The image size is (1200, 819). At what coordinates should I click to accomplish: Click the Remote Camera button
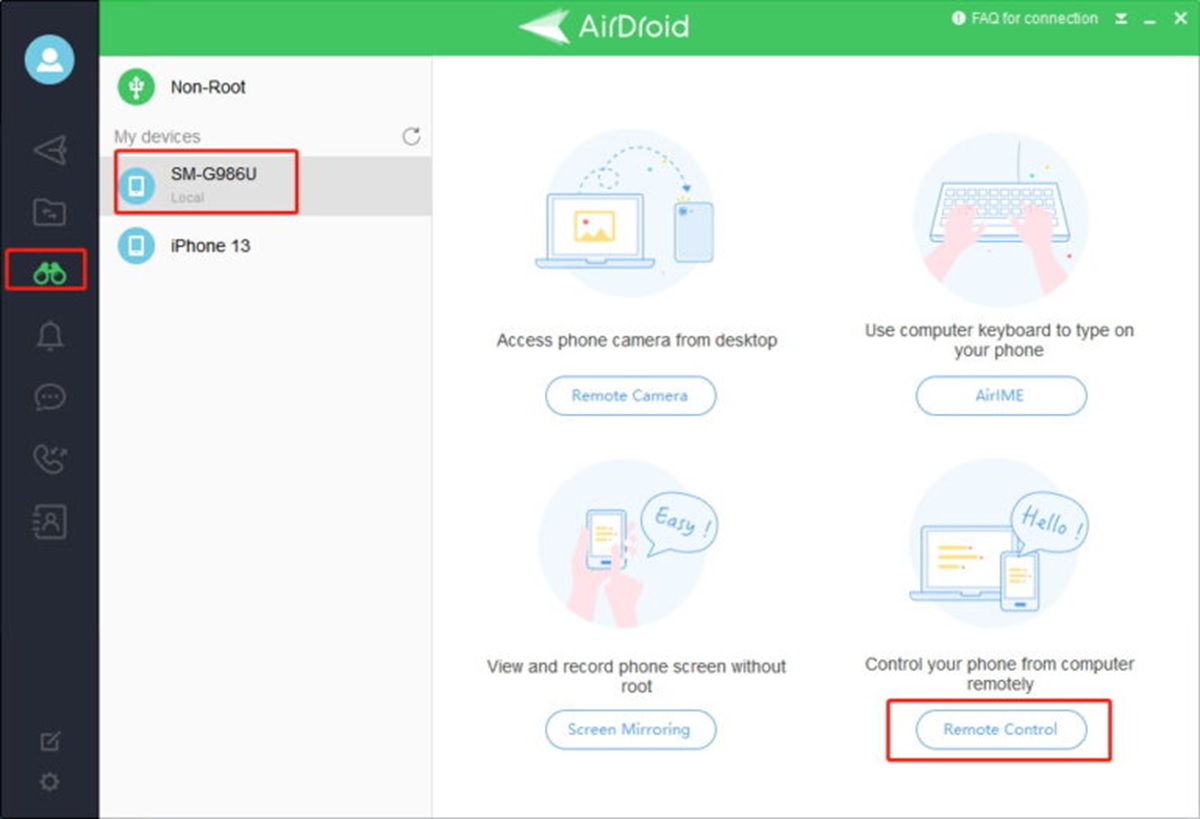(630, 395)
